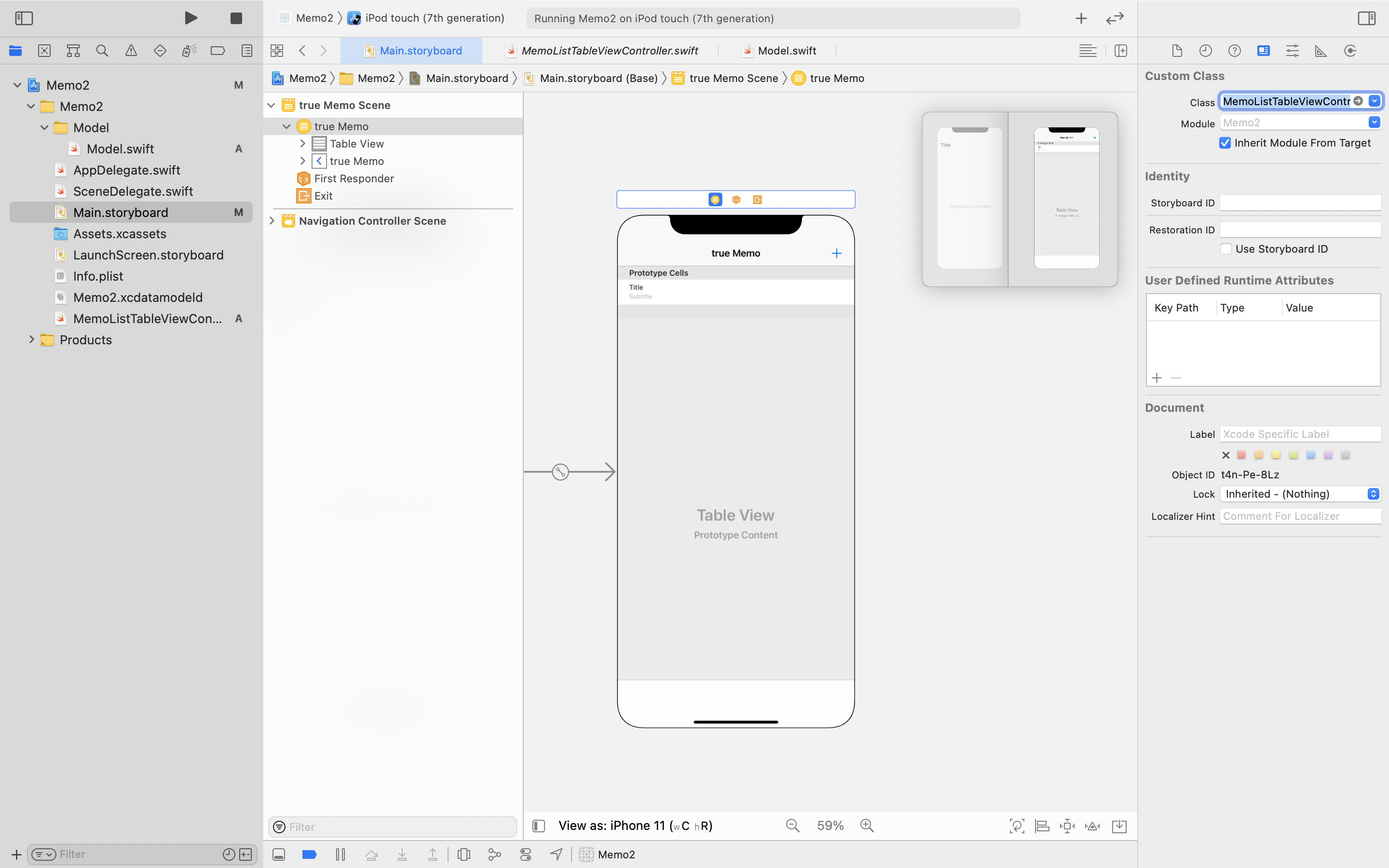Open the Size inspector ruler icon
Image resolution: width=1389 pixels, height=868 pixels.
[x=1321, y=51]
